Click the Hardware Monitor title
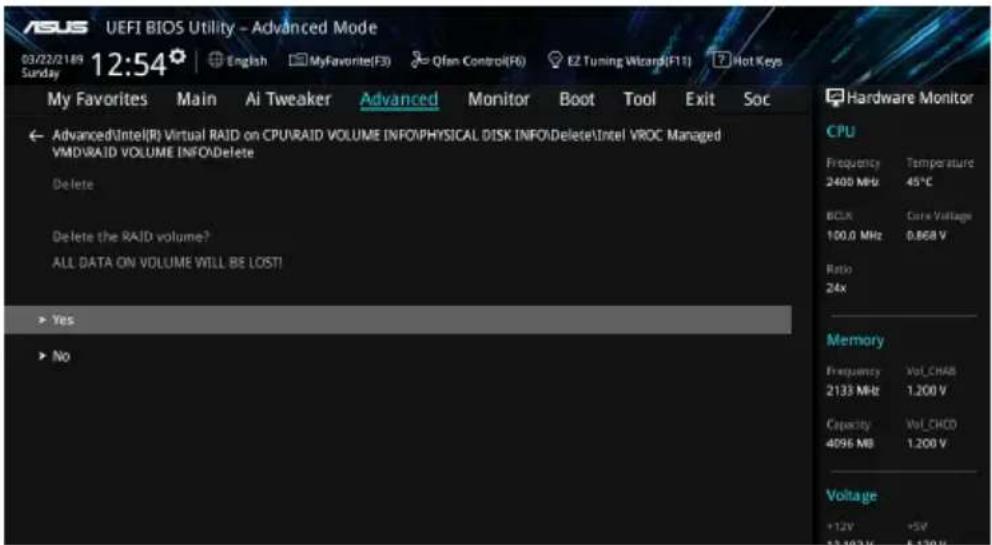This screenshot has width=992, height=545. (910, 97)
